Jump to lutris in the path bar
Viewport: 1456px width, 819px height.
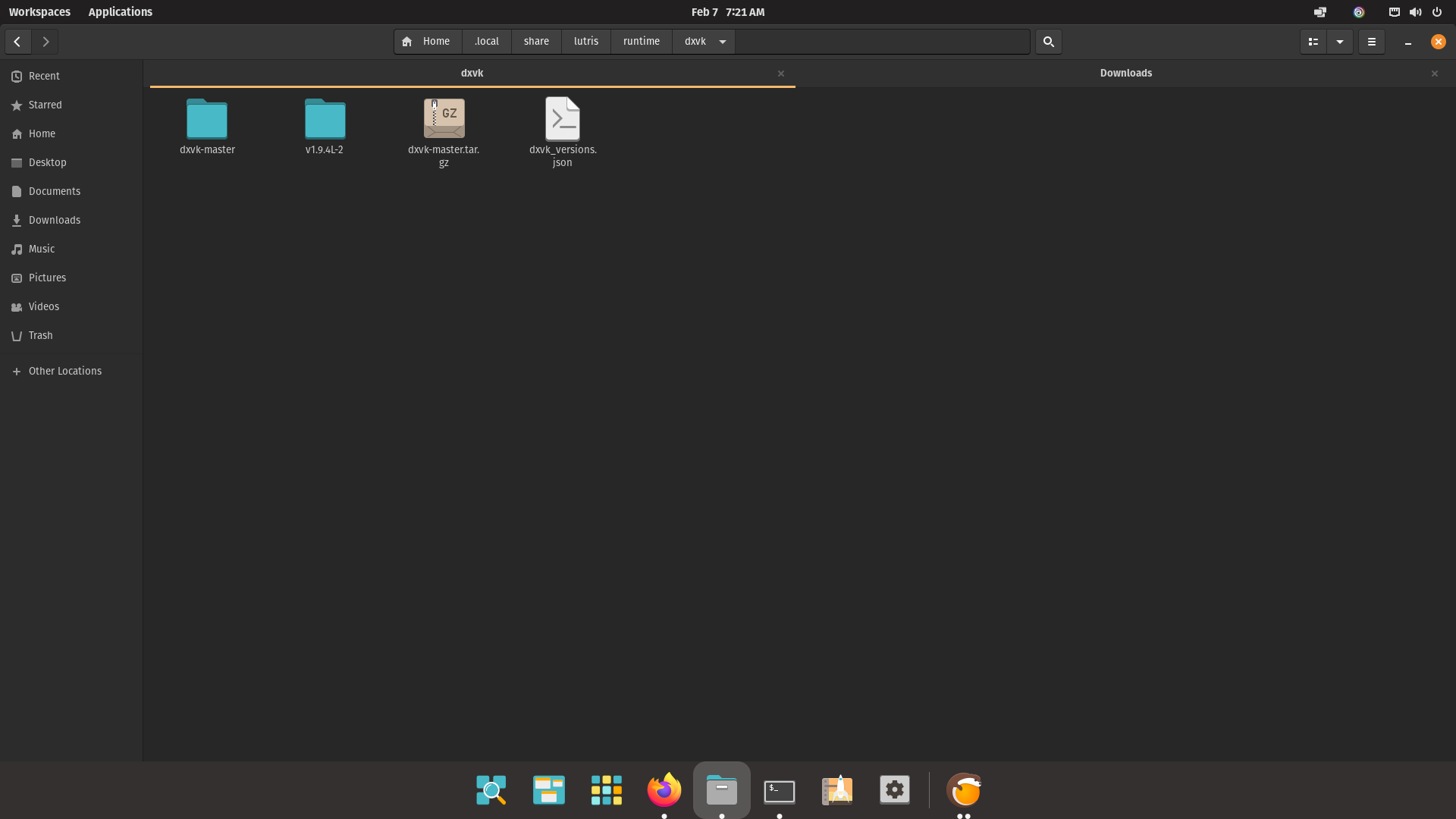(586, 42)
